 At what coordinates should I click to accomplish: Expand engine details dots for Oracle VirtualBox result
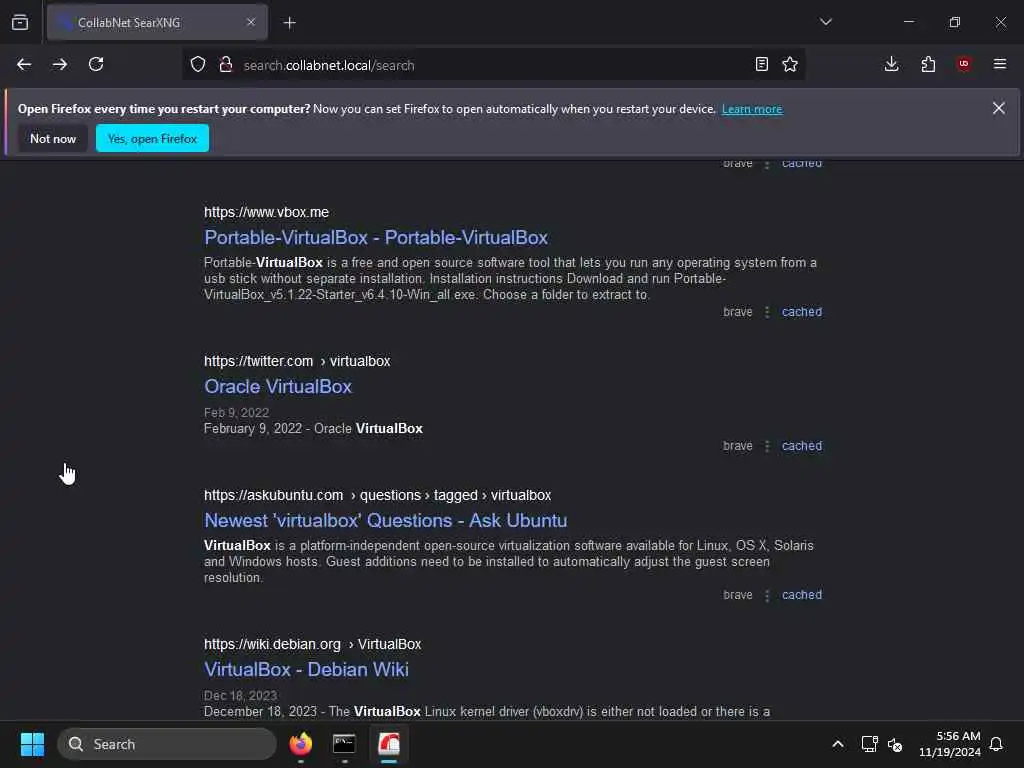point(767,446)
